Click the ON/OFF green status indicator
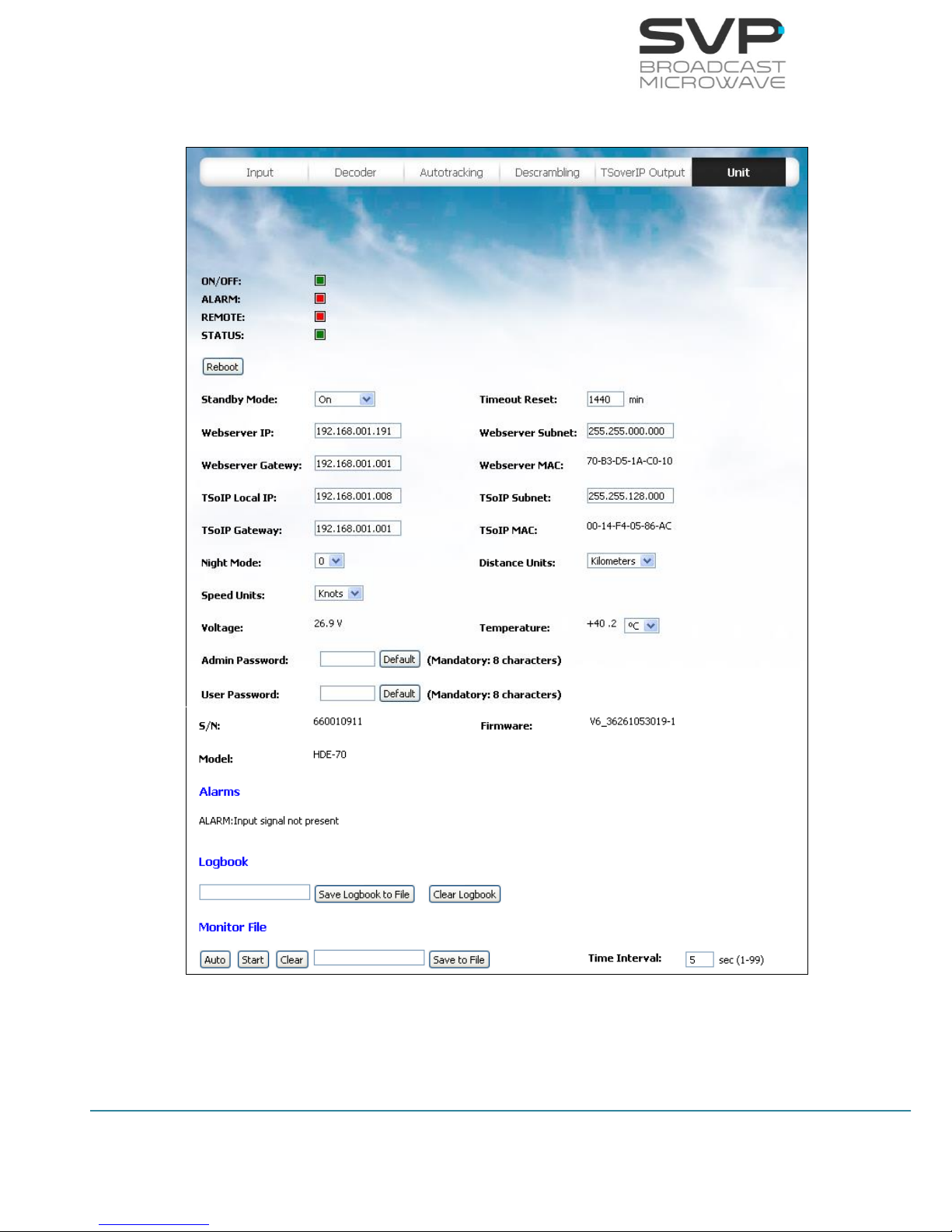The height and width of the screenshot is (1232, 952). point(320,281)
